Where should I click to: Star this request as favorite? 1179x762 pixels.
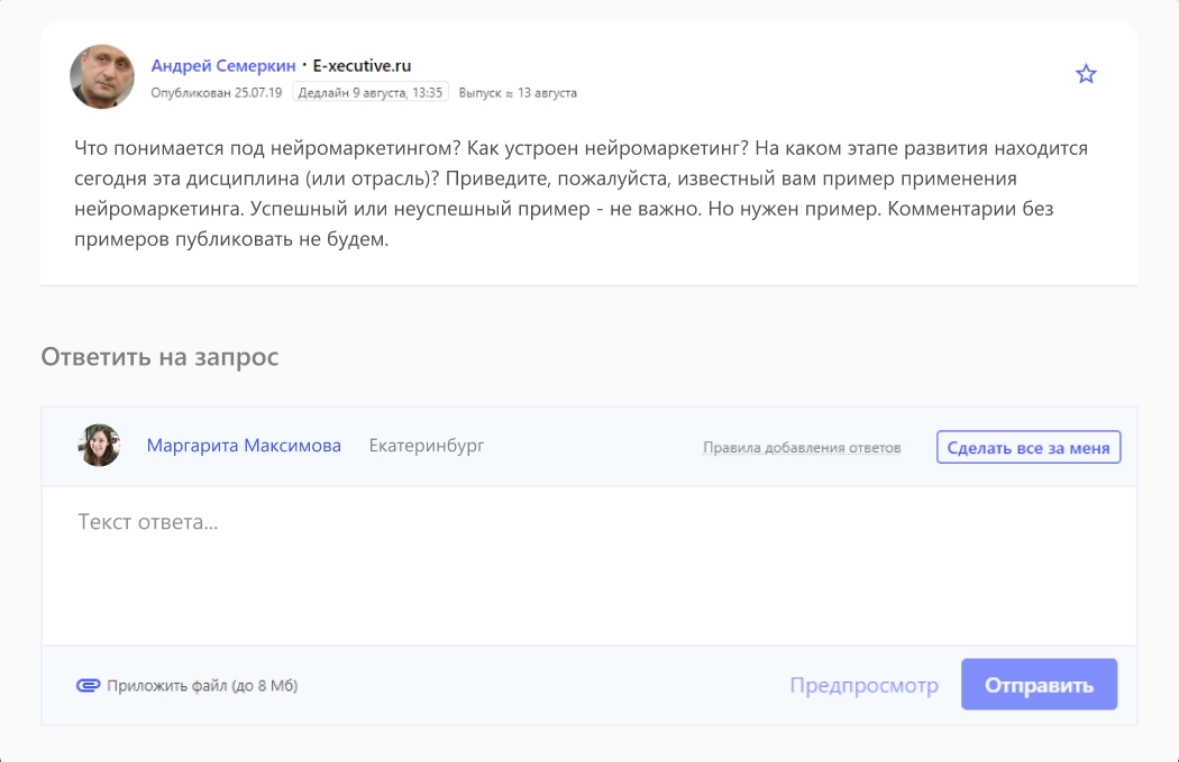(x=1086, y=74)
